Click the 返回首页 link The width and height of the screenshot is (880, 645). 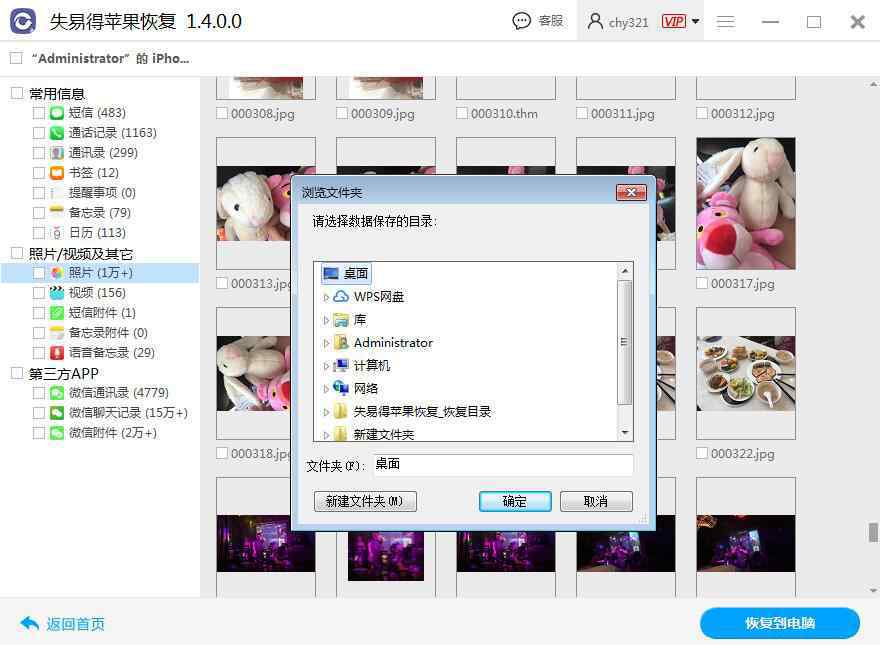point(75,624)
